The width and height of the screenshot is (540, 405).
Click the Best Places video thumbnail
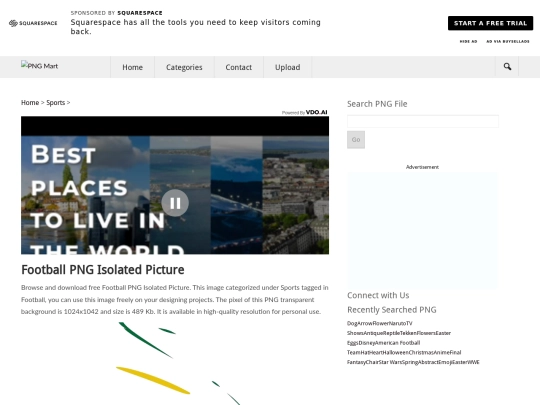175,185
